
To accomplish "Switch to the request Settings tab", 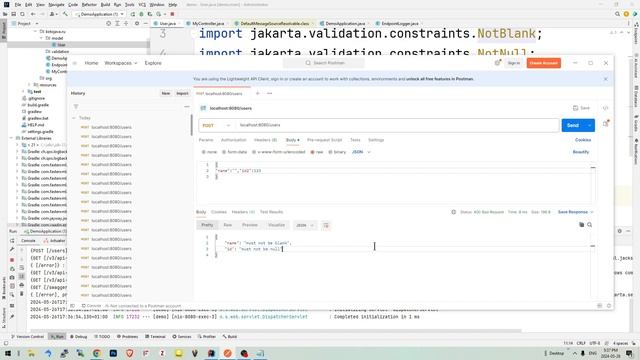I will click(376, 140).
